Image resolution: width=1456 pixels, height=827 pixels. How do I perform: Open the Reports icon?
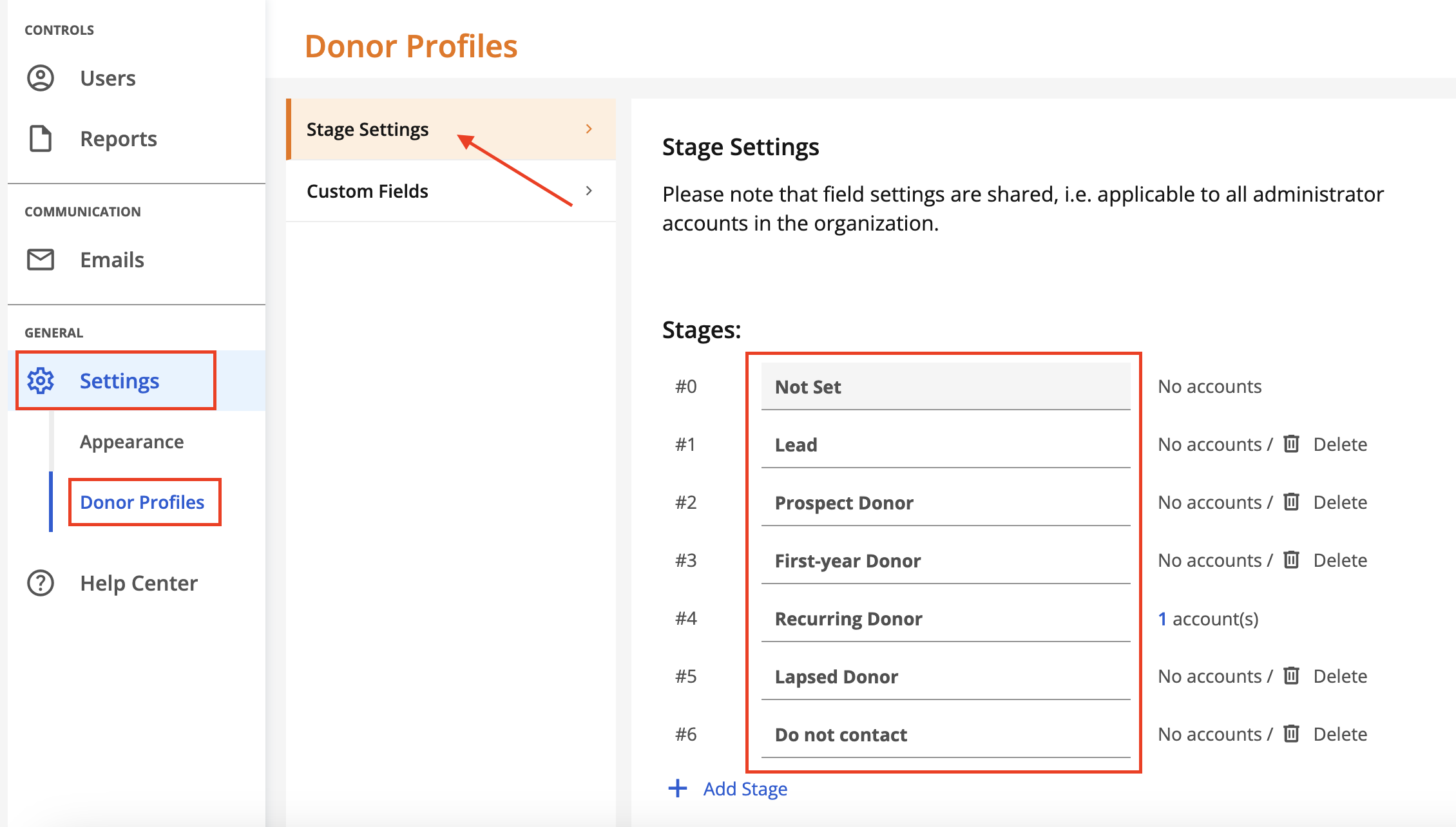40,138
